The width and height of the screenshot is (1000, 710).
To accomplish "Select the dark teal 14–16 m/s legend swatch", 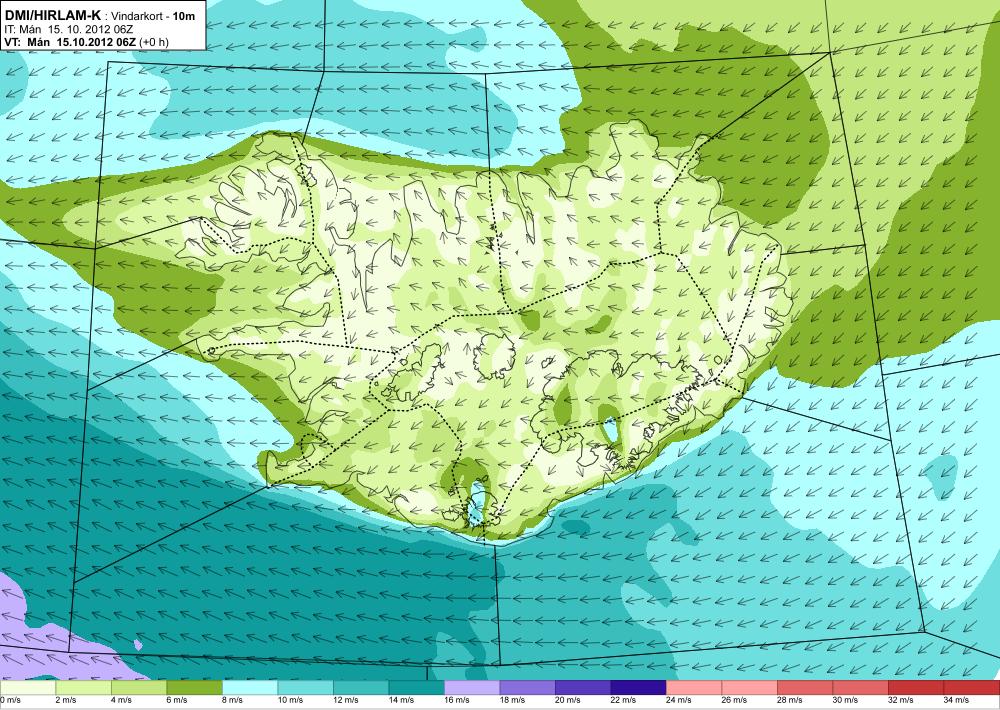I will pyautogui.click(x=416, y=688).
